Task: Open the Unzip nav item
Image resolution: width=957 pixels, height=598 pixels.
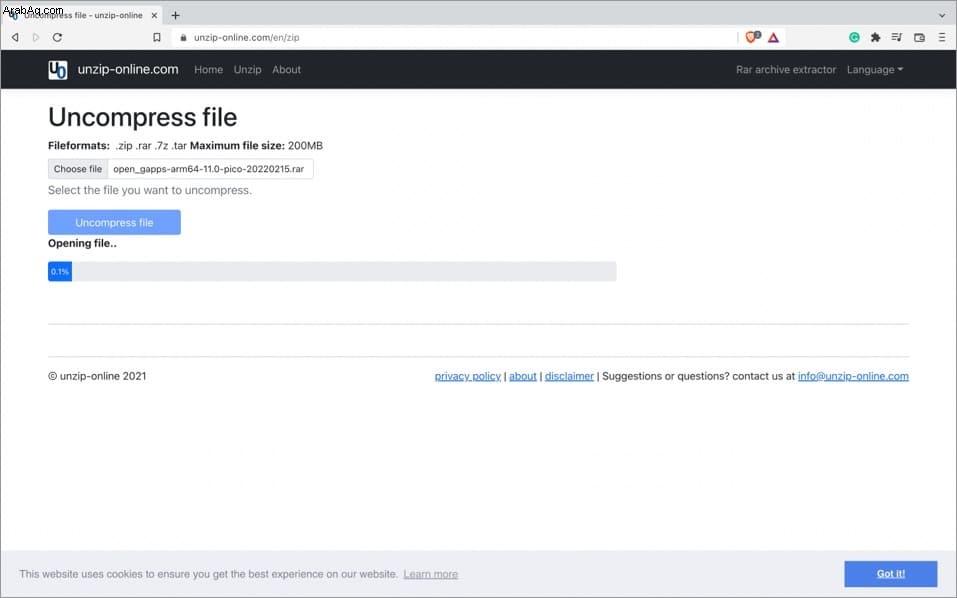Action: (247, 70)
